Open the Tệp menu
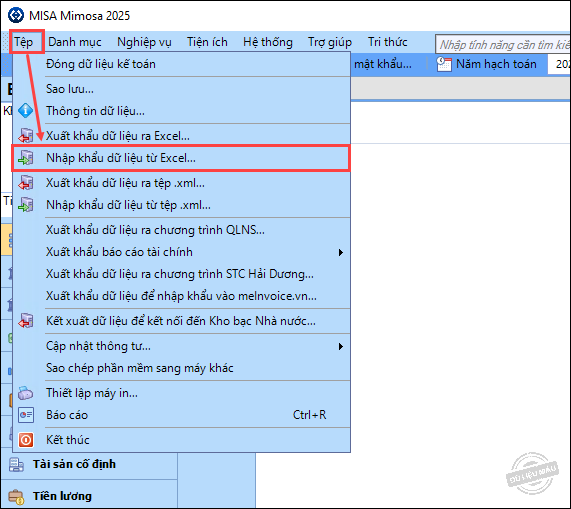 point(24,42)
